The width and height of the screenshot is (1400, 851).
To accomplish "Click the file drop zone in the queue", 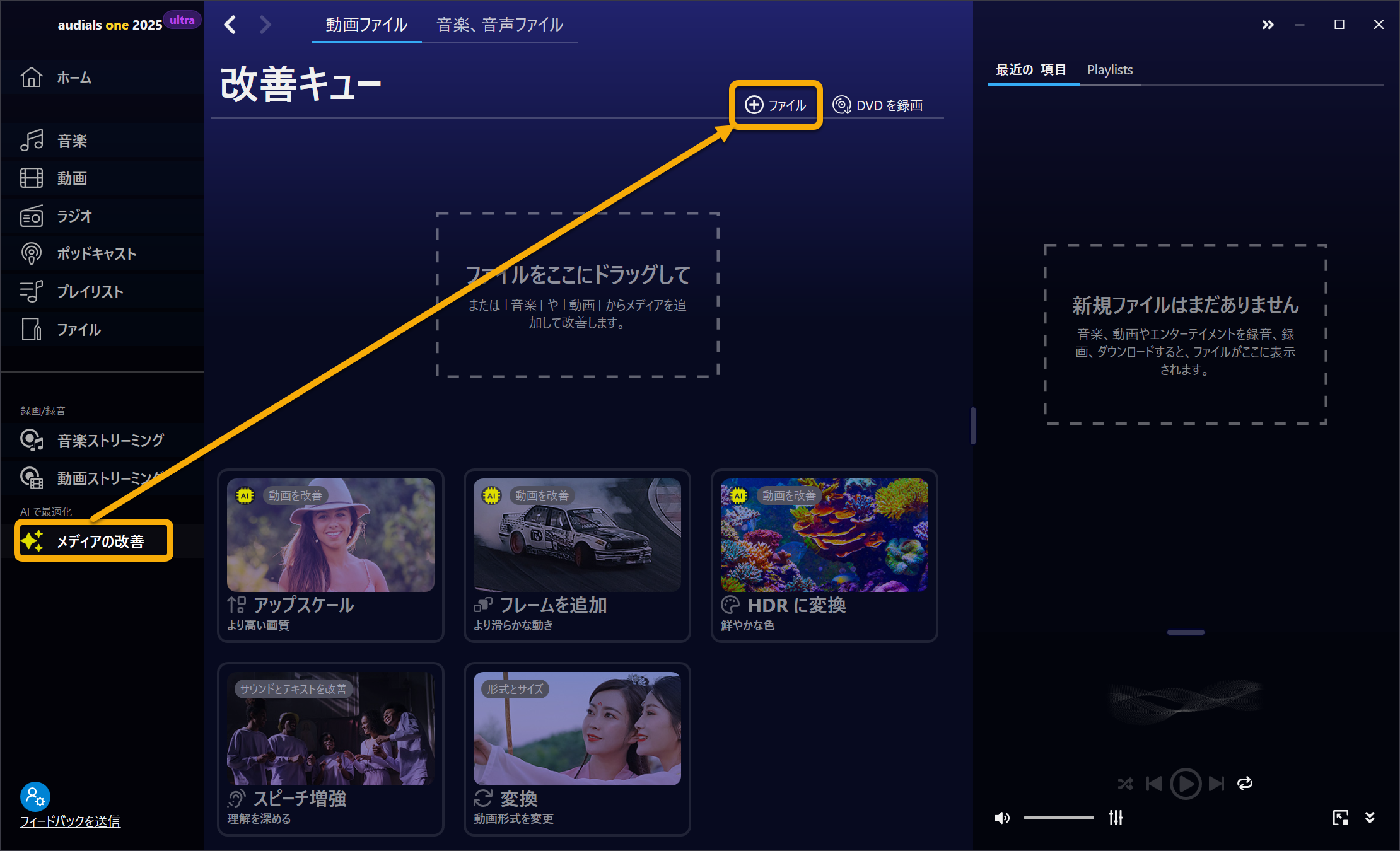I will click(577, 295).
